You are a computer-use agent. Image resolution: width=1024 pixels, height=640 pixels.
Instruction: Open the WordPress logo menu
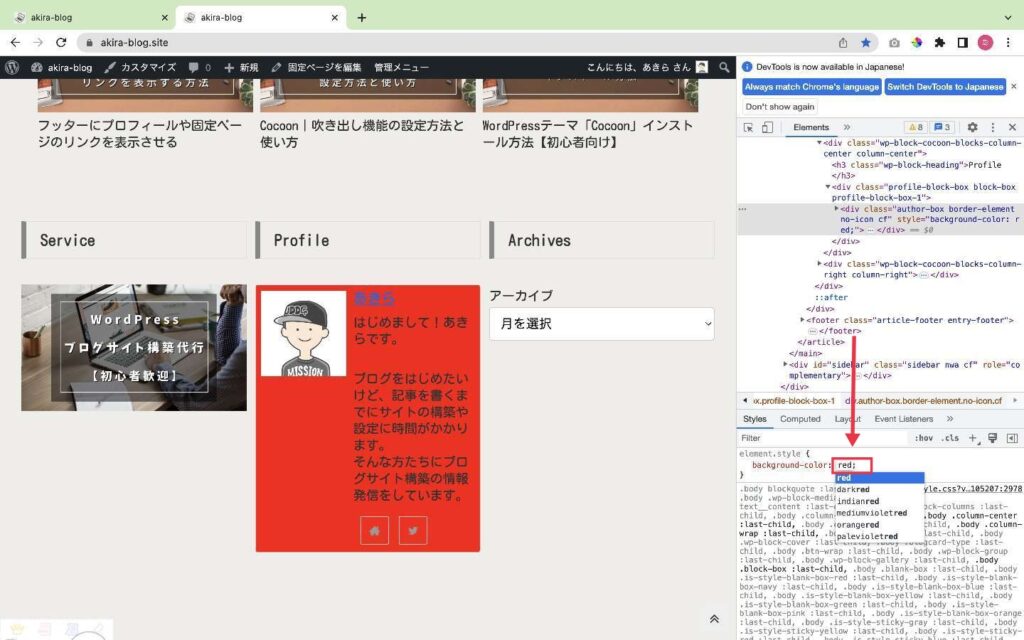click(x=12, y=67)
